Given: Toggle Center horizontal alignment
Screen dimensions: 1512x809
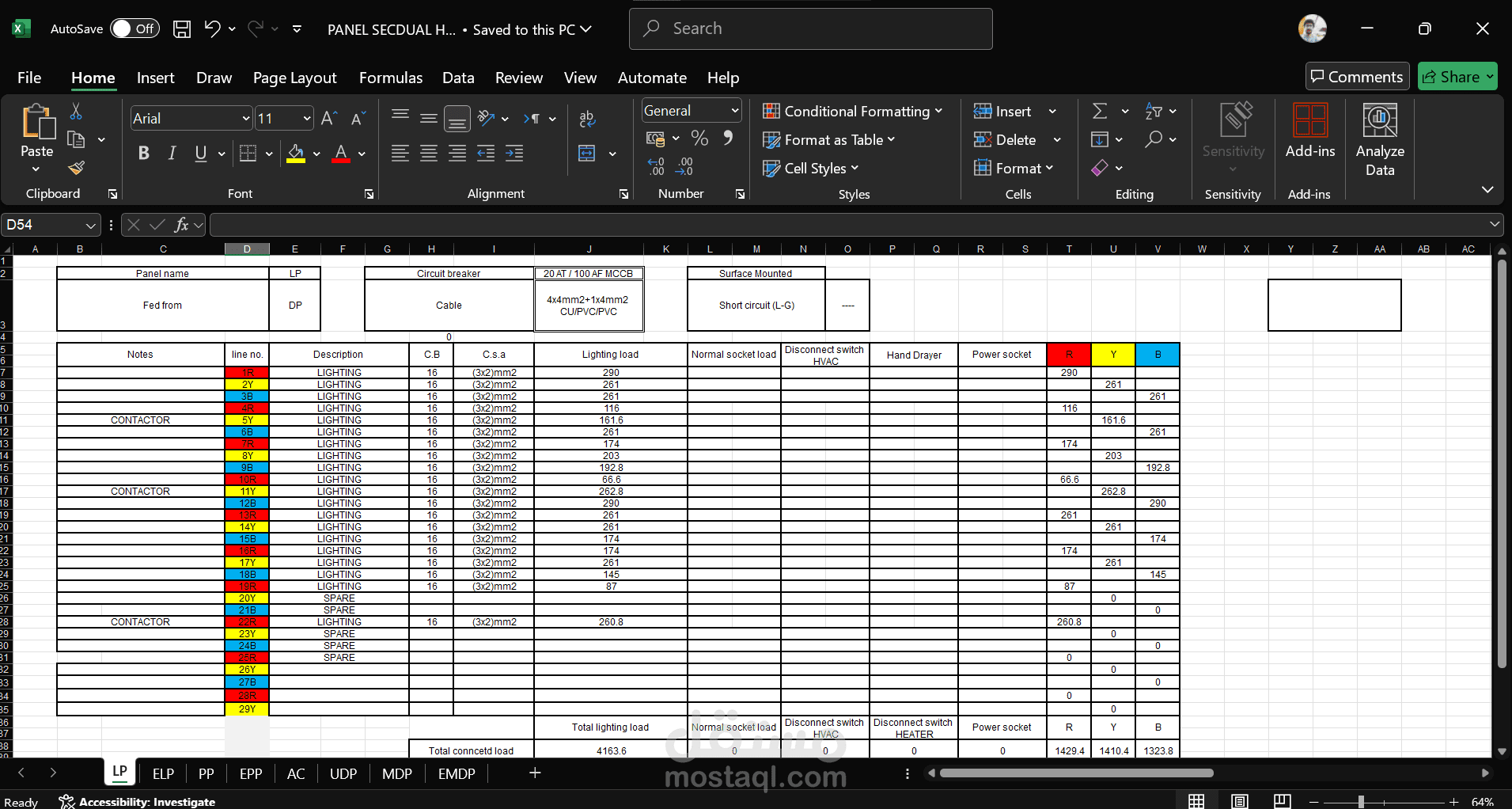Looking at the screenshot, I should click(429, 154).
